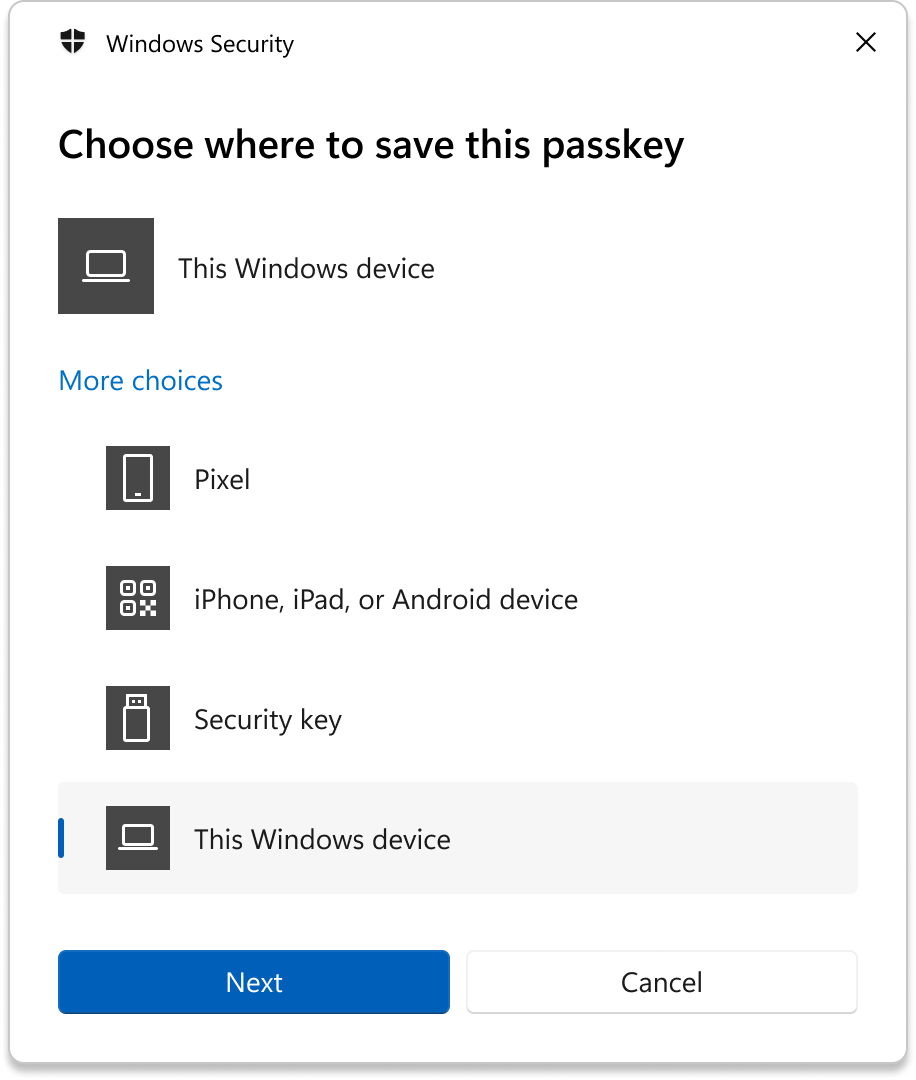Viewport: 916px width, 1080px height.
Task: Select "iPhone, iPad, or Android device" text
Action: coord(386,600)
